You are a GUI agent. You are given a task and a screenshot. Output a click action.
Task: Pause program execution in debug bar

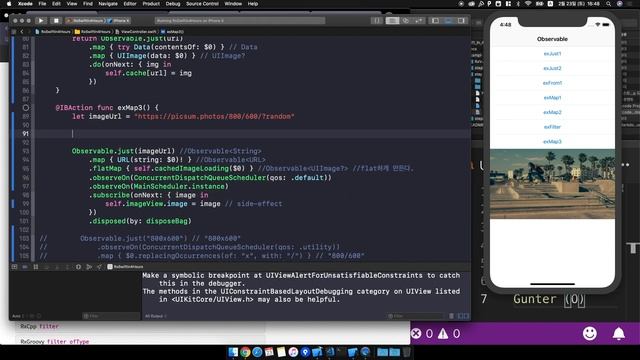point(36,267)
